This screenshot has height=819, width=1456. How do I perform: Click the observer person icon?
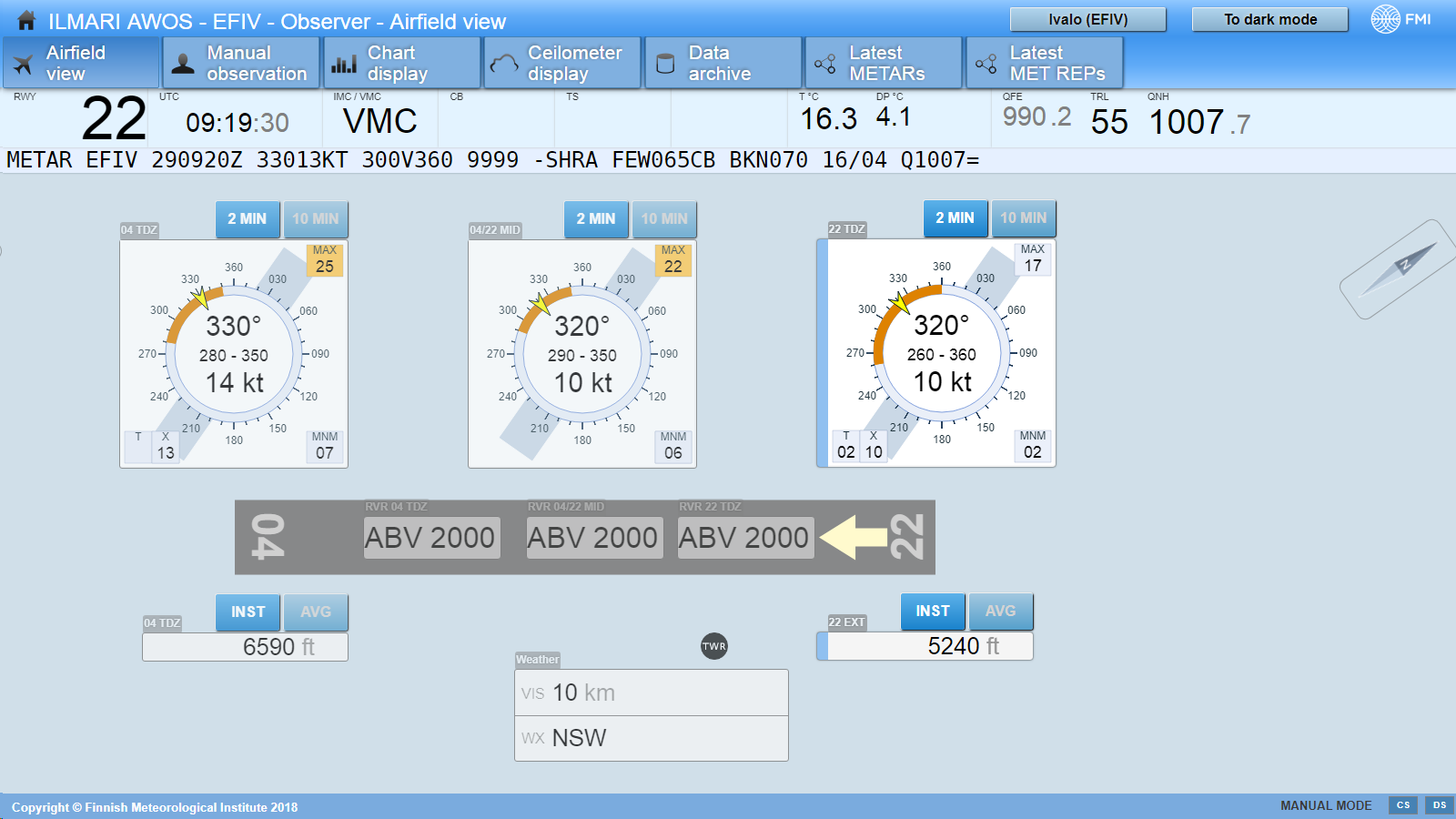click(183, 64)
